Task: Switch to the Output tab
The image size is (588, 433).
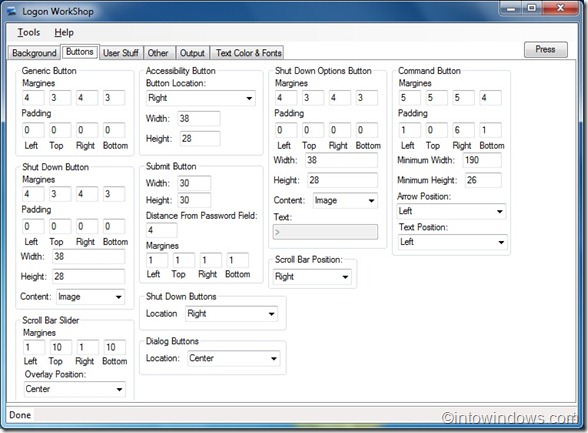Action: tap(192, 53)
